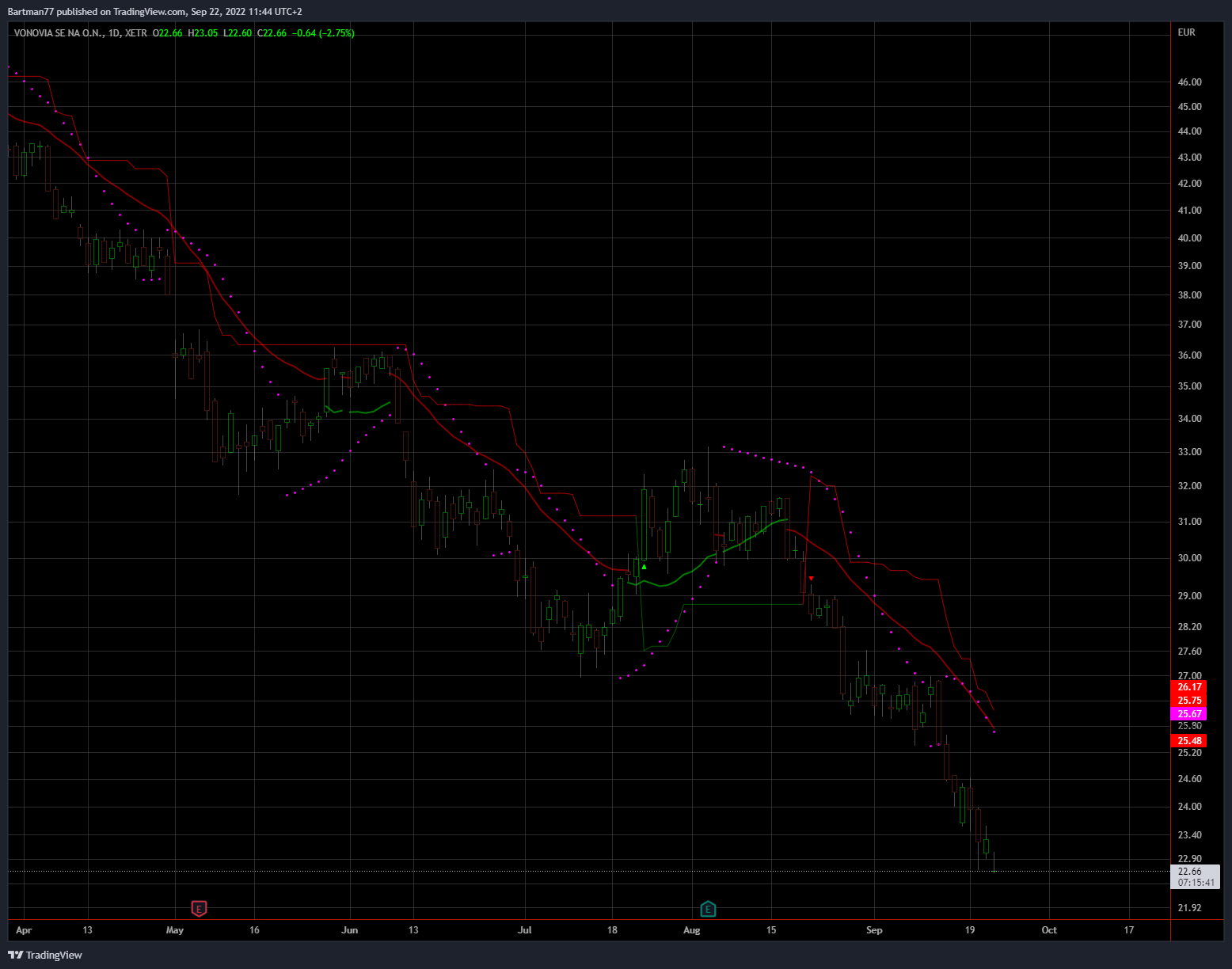Click the 07:15:41 bar countdown timer

pos(1196,883)
